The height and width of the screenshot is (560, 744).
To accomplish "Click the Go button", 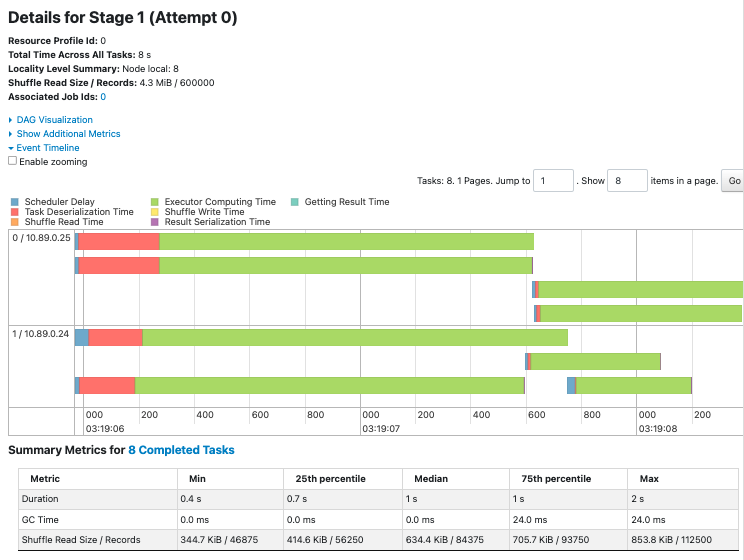I will click(734, 181).
